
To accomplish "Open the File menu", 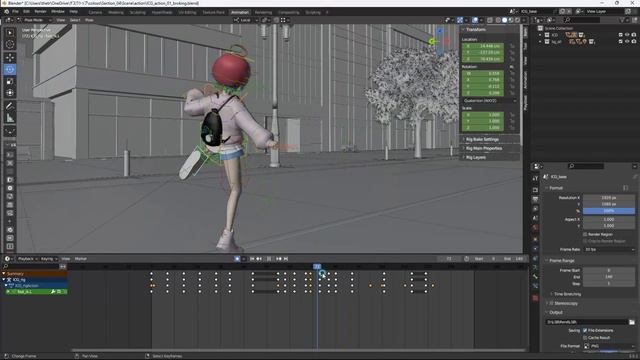I will tap(15, 12).
